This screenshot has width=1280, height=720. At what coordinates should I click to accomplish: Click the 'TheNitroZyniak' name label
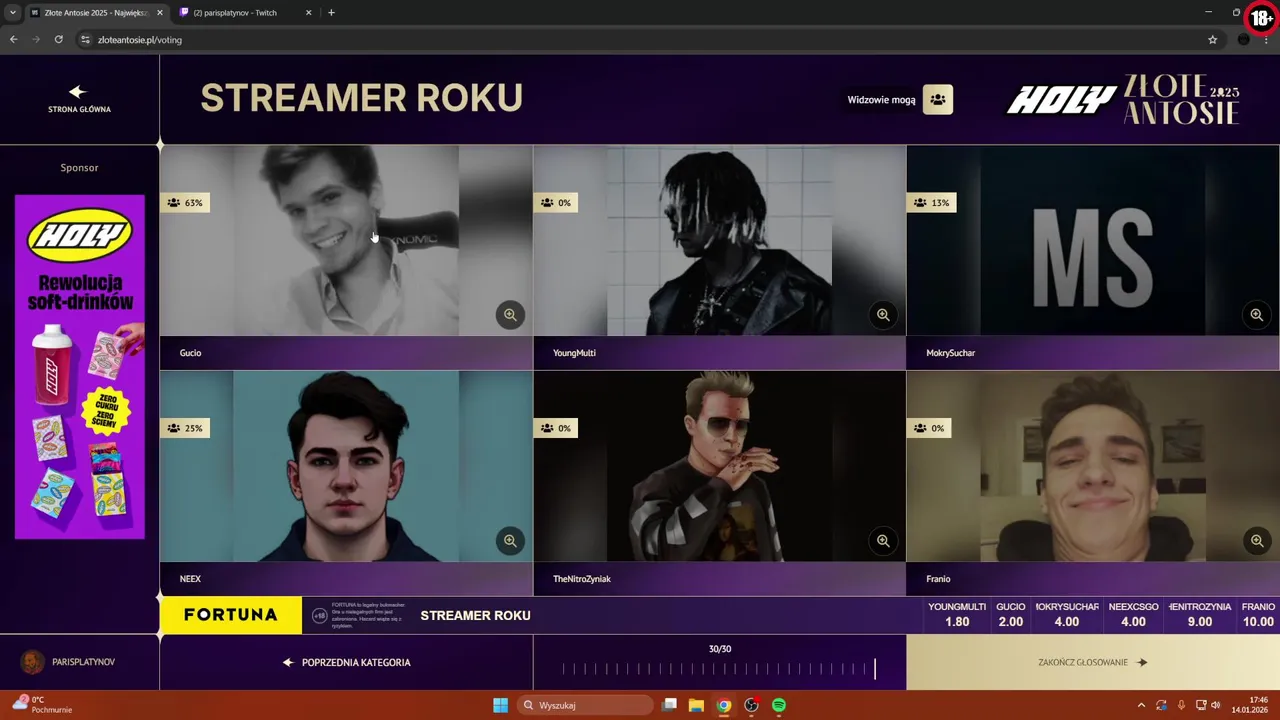(582, 579)
